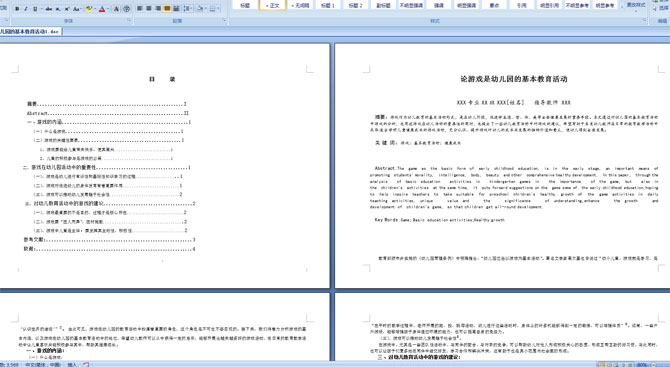Click the character shading icon
This screenshot has width=670, height=367.
point(116,9)
